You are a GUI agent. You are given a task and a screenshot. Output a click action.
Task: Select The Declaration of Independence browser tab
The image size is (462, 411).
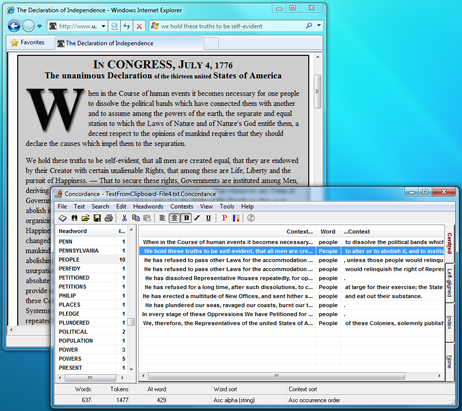click(129, 43)
